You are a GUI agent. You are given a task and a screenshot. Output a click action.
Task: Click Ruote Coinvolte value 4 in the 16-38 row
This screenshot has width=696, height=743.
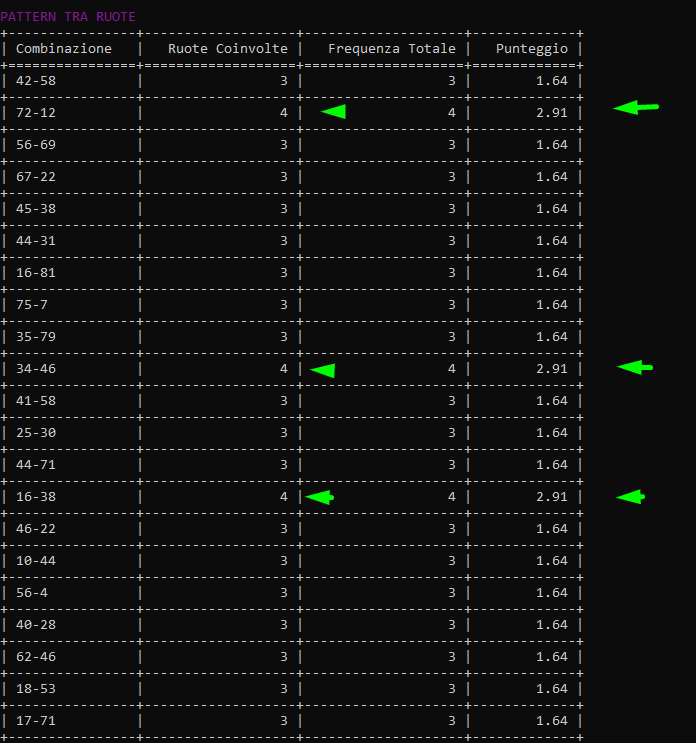pyautogui.click(x=284, y=497)
